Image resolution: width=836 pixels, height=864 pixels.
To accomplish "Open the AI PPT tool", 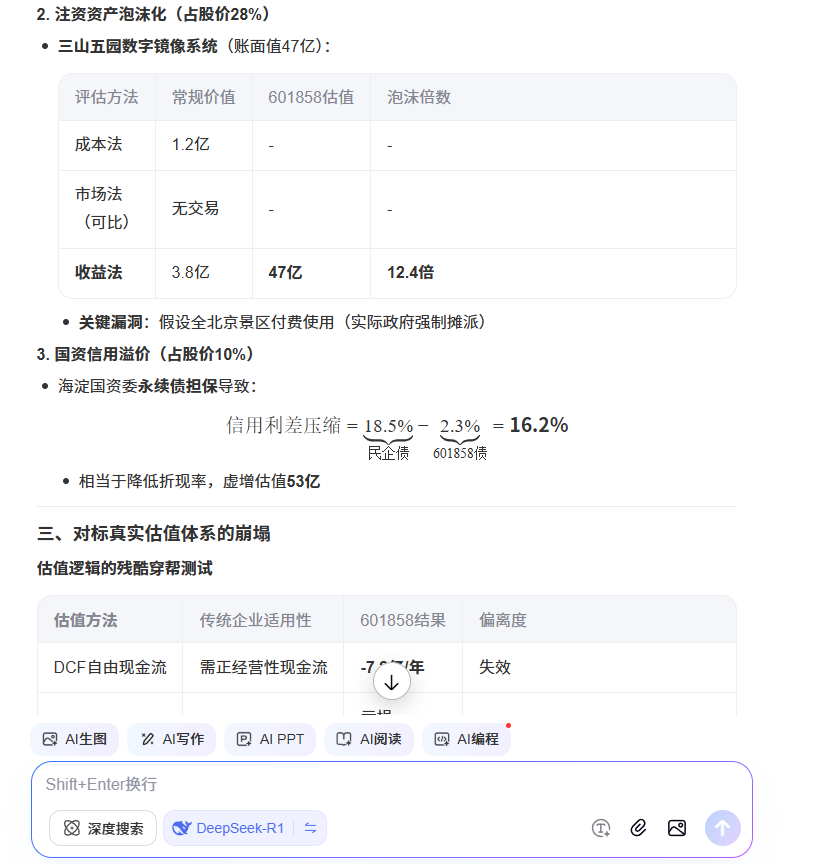I will pyautogui.click(x=269, y=739).
